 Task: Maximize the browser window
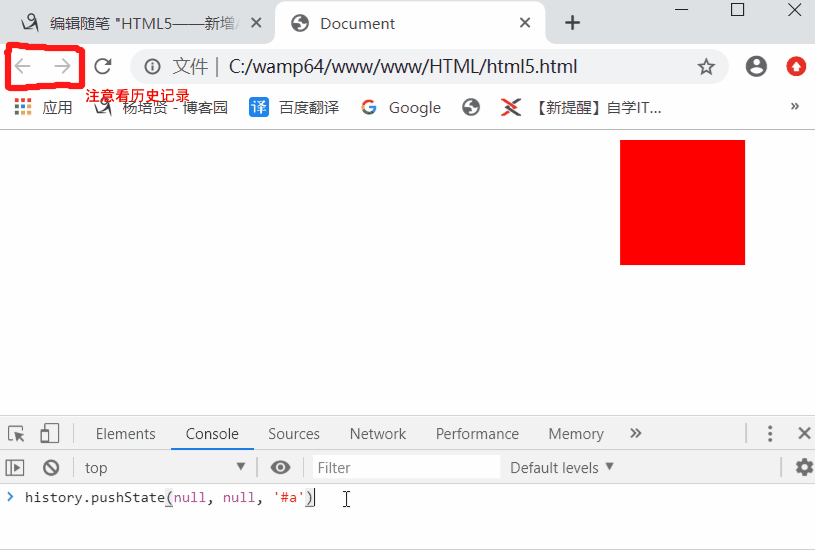tap(737, 9)
